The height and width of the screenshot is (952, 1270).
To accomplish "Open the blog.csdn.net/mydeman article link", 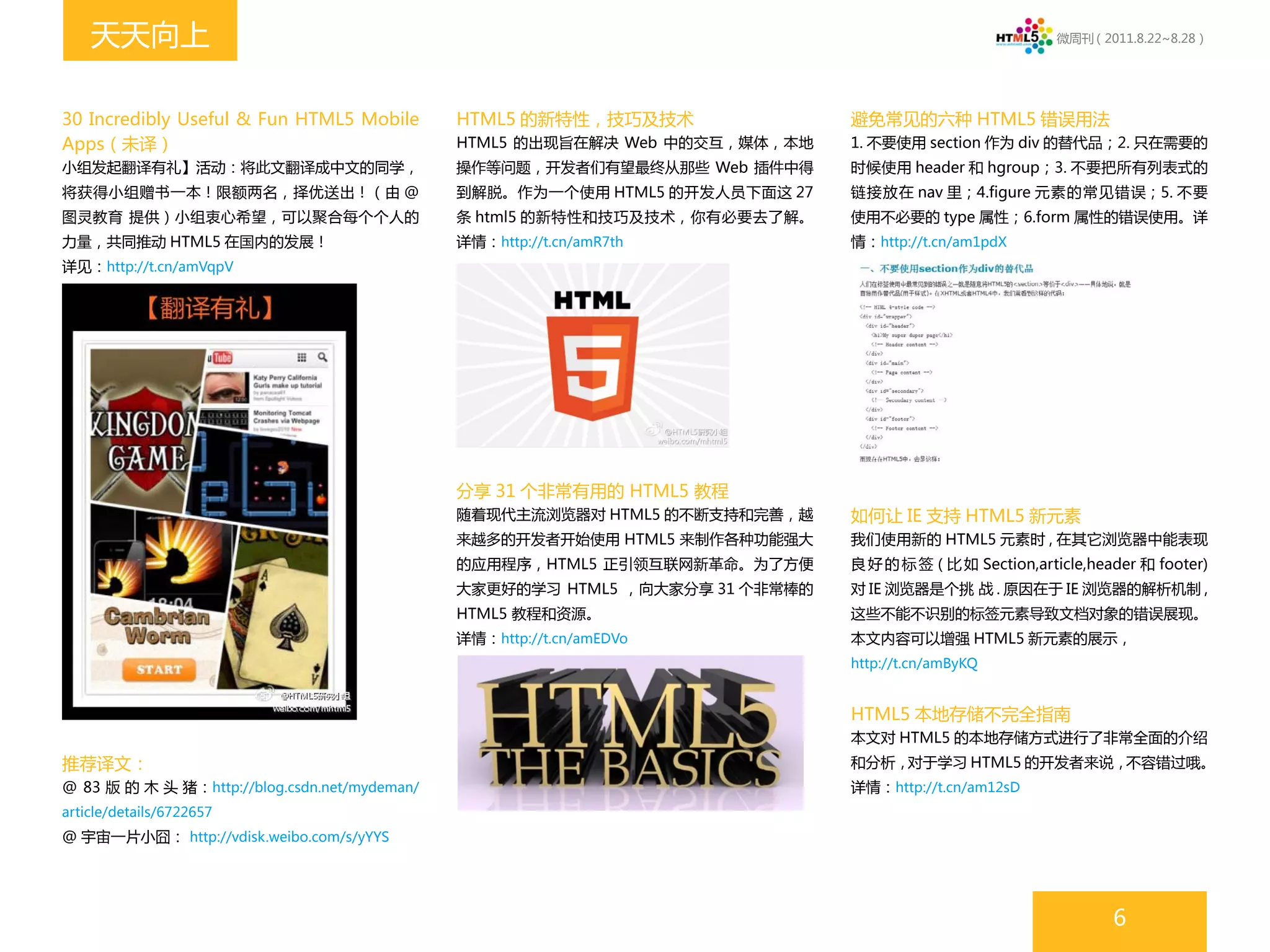I will click(315, 787).
